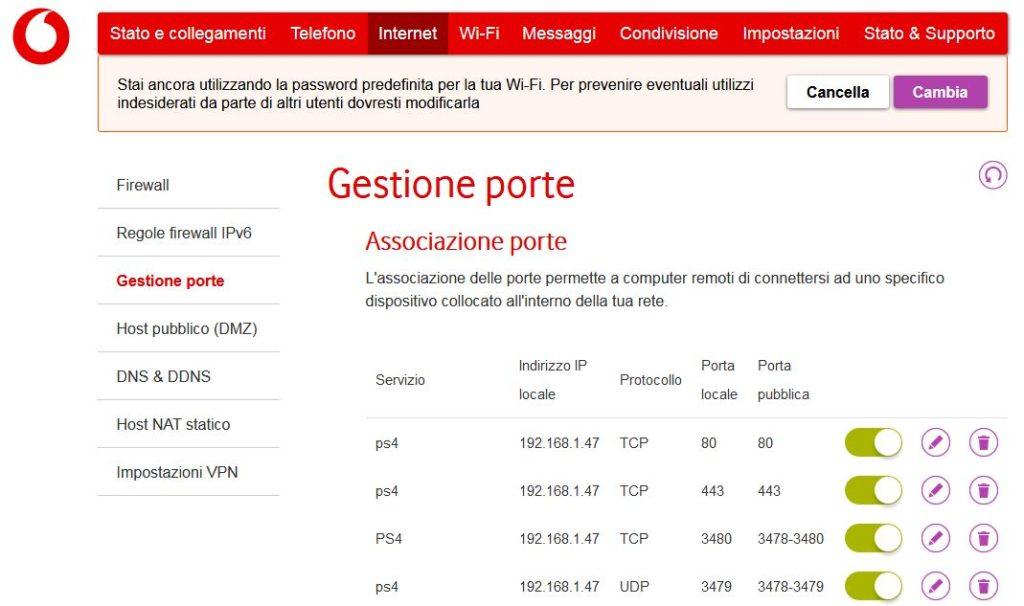This screenshot has width=1024, height=606.
Task: Switch to the Condivisione section
Action: point(668,32)
